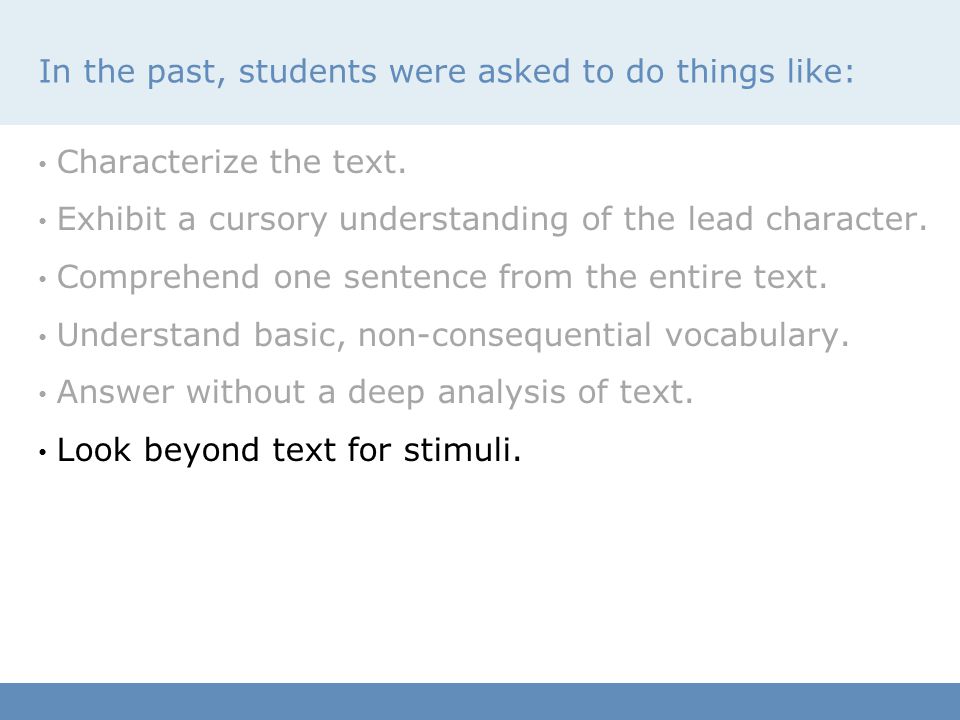
Task: Click the slide title about past student tasks
Action: [x=446, y=72]
